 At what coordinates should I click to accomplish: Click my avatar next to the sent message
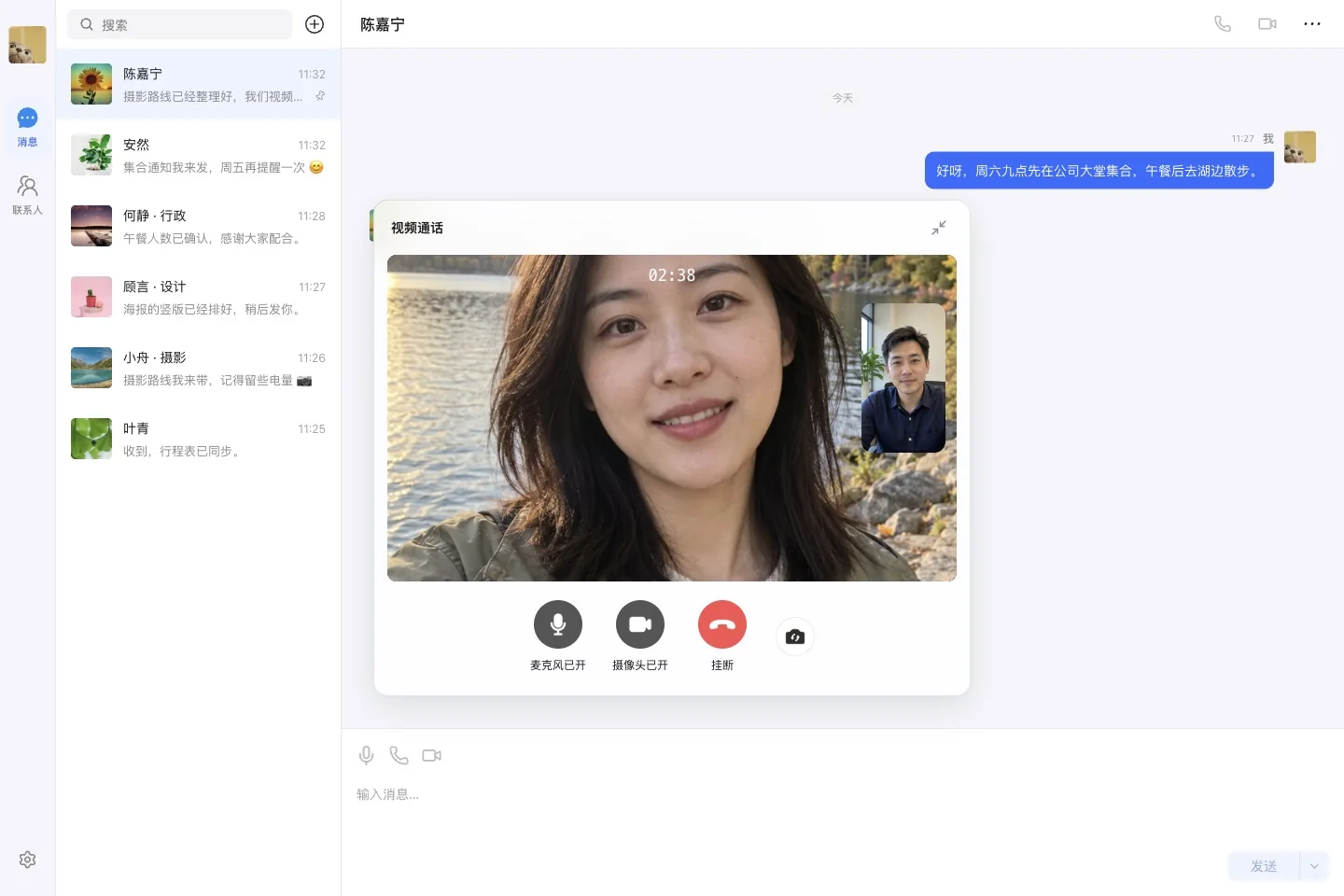[x=1300, y=147]
